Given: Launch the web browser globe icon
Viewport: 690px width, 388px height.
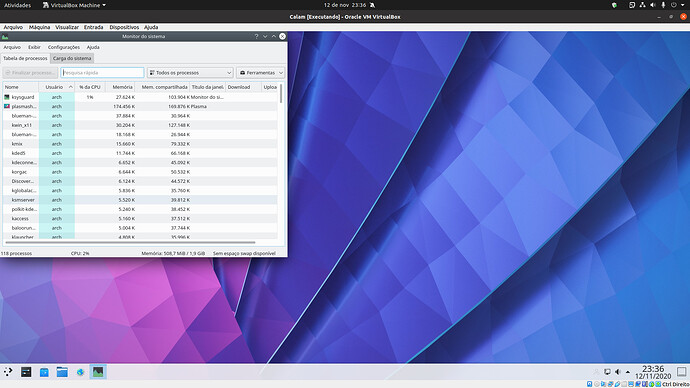Looking at the screenshot, I should point(80,372).
